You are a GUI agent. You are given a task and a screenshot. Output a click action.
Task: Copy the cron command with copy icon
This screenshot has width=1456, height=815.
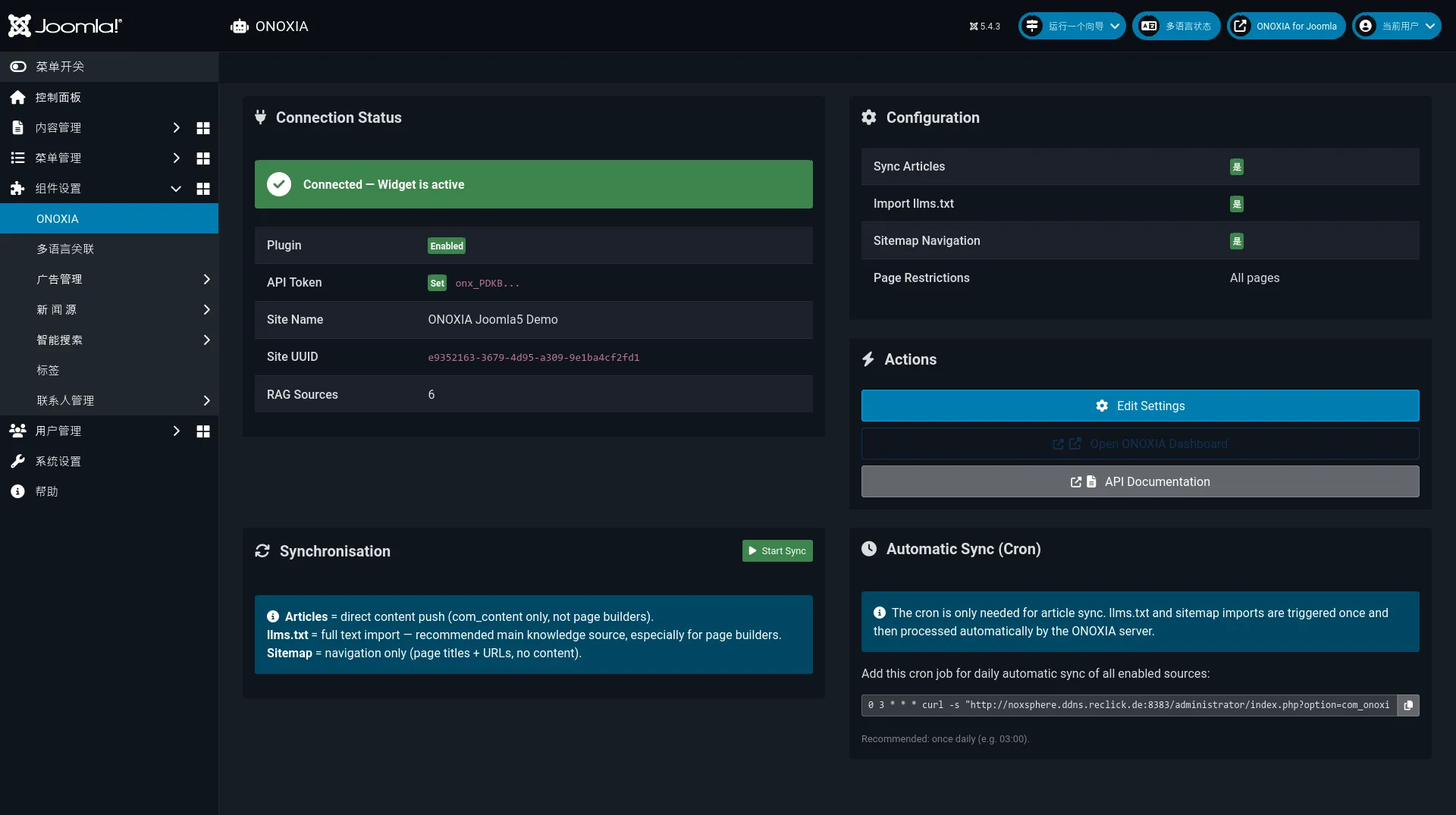point(1408,705)
